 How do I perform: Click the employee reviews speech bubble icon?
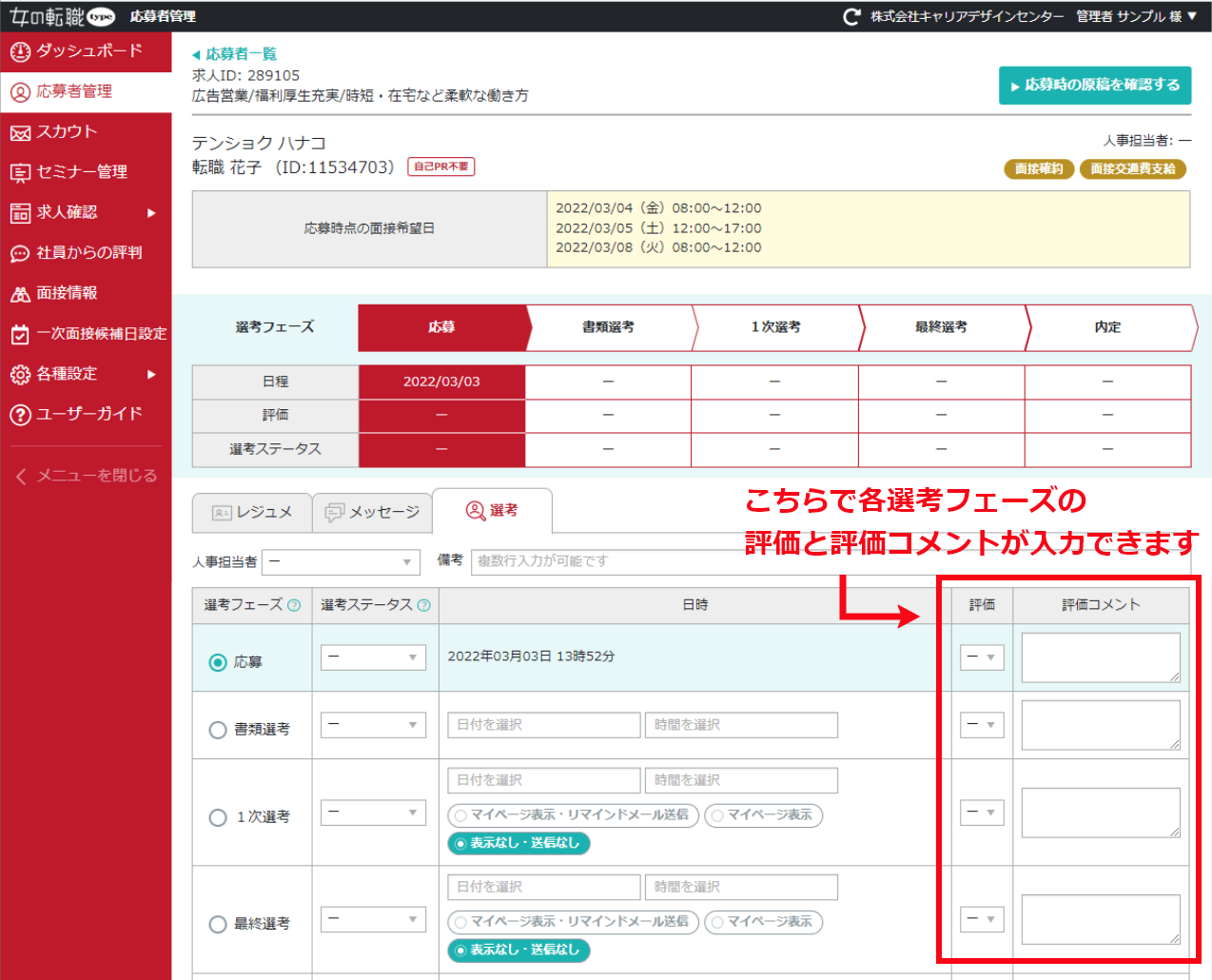coord(20,254)
